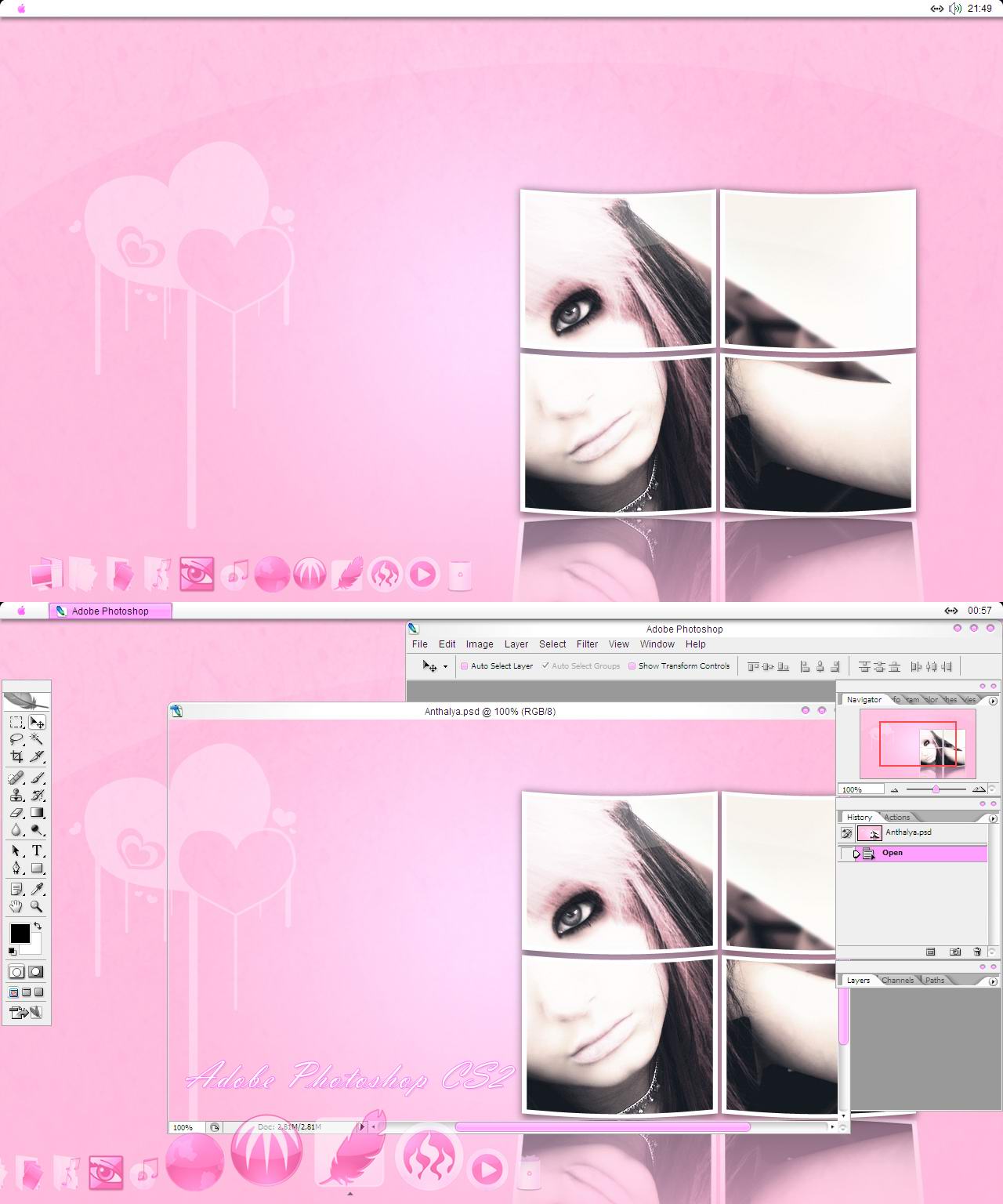
Task: Enable Auto Select Layer checkbox
Action: coord(465,666)
